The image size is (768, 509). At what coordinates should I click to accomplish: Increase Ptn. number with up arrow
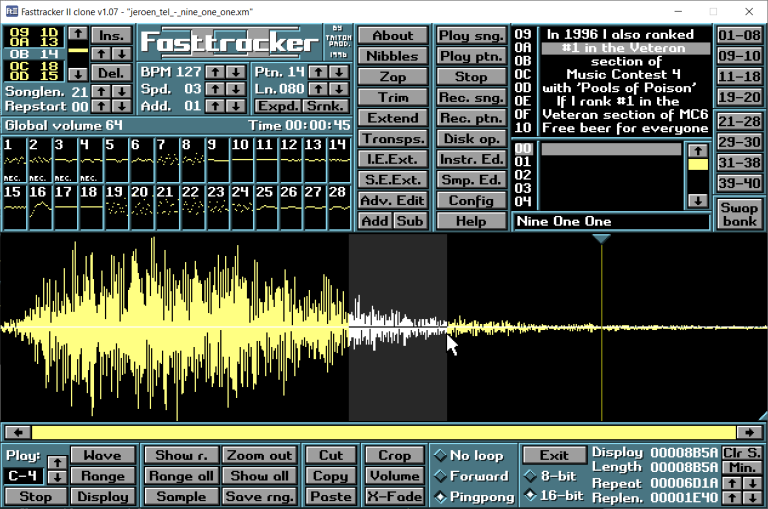click(318, 72)
